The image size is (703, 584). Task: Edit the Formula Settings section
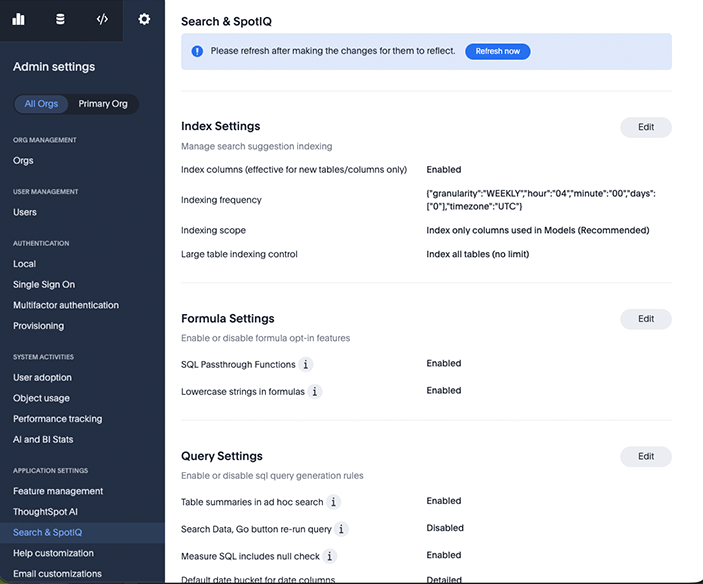646,319
